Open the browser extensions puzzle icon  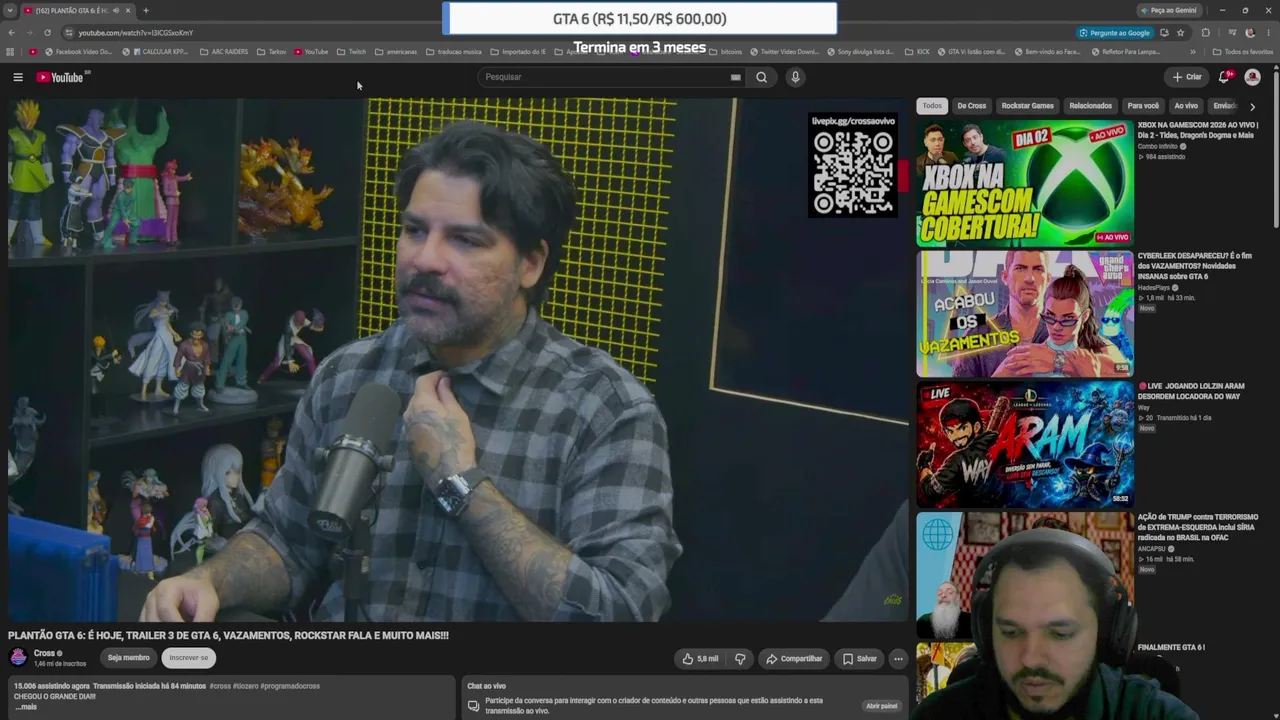tap(1206, 32)
